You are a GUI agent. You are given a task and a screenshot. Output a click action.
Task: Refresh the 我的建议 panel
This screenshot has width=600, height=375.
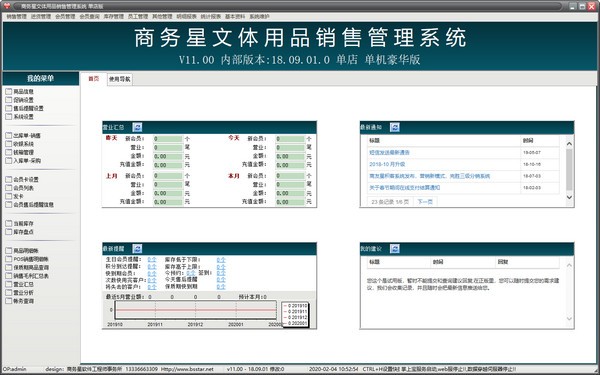coord(395,249)
